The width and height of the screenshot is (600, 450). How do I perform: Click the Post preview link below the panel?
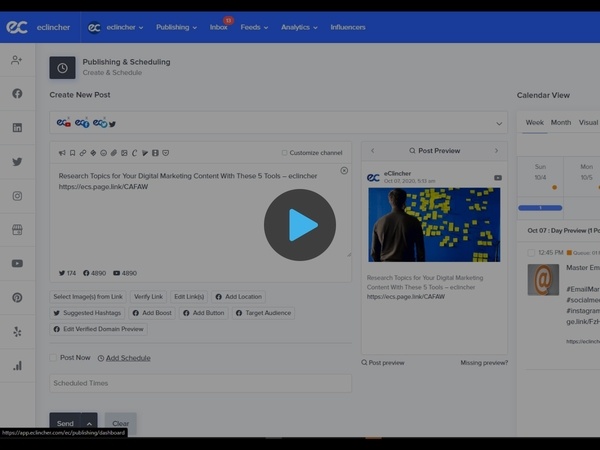tap(383, 362)
